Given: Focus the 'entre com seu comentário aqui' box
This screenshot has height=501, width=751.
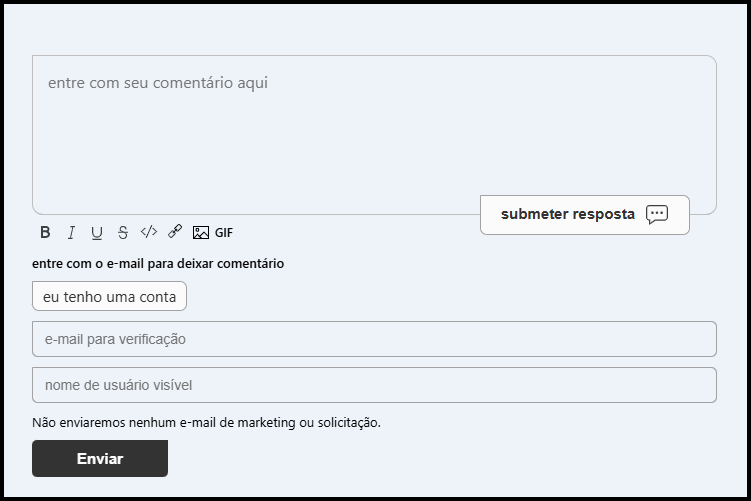Looking at the screenshot, I should click(374, 135).
